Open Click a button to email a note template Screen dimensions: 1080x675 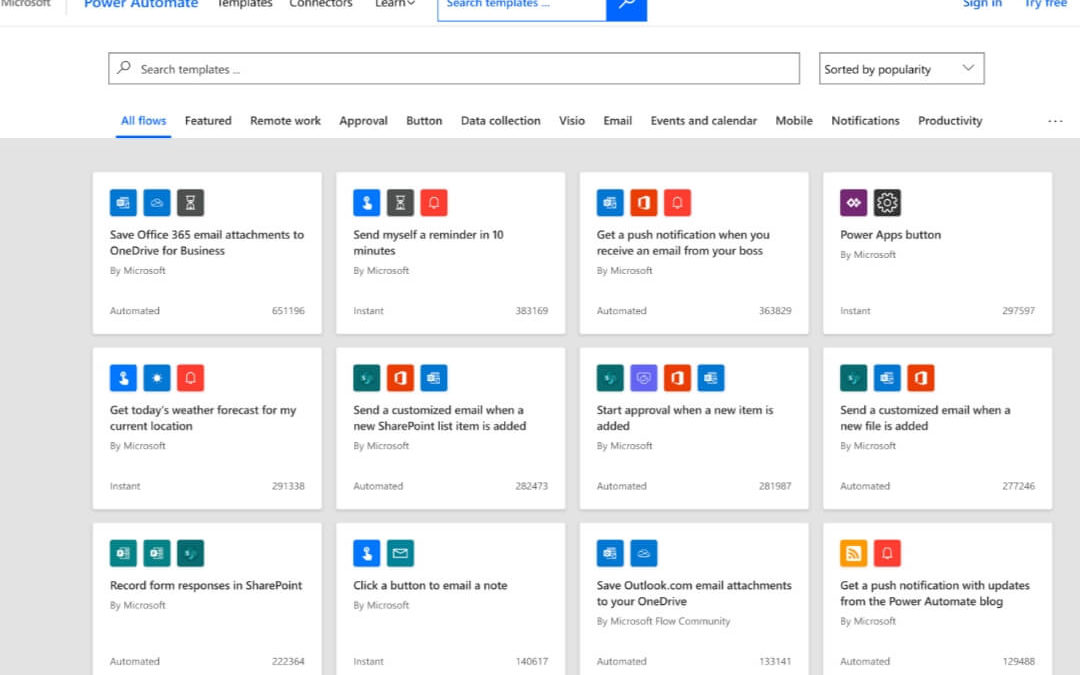tap(430, 585)
